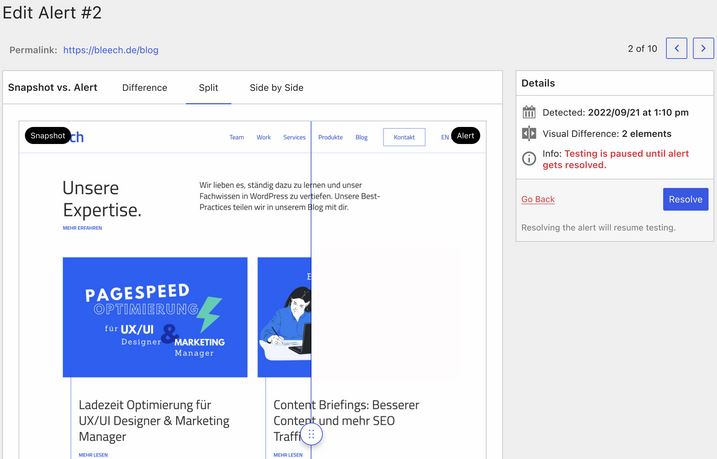Open the Content Briefings article thumbnail
The image size is (717, 459).
284,317
